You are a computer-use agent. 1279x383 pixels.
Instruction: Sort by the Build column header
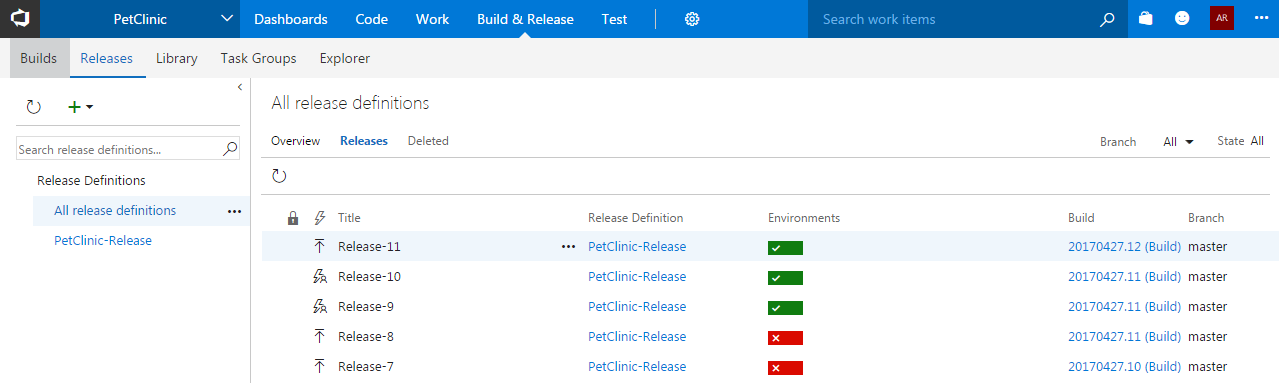[x=1081, y=217]
